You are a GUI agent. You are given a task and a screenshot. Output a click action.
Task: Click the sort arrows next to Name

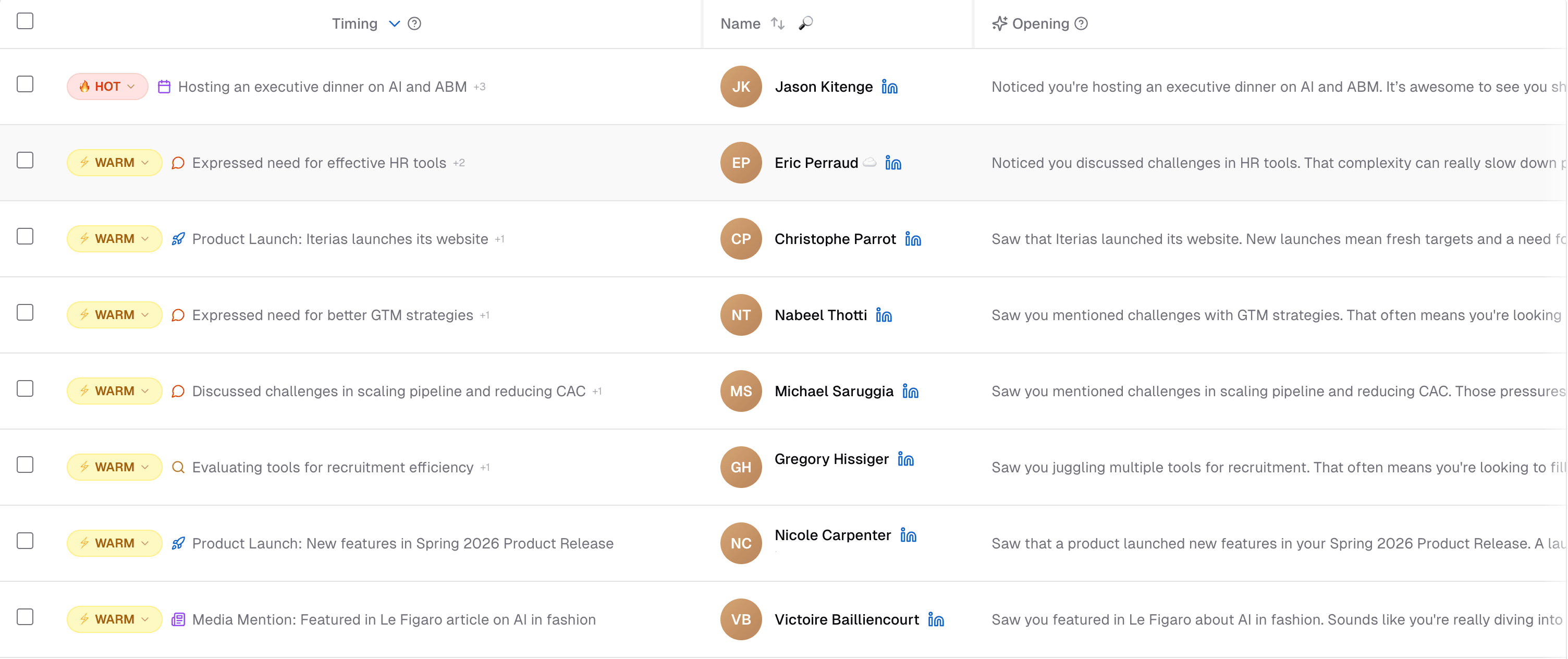(777, 23)
